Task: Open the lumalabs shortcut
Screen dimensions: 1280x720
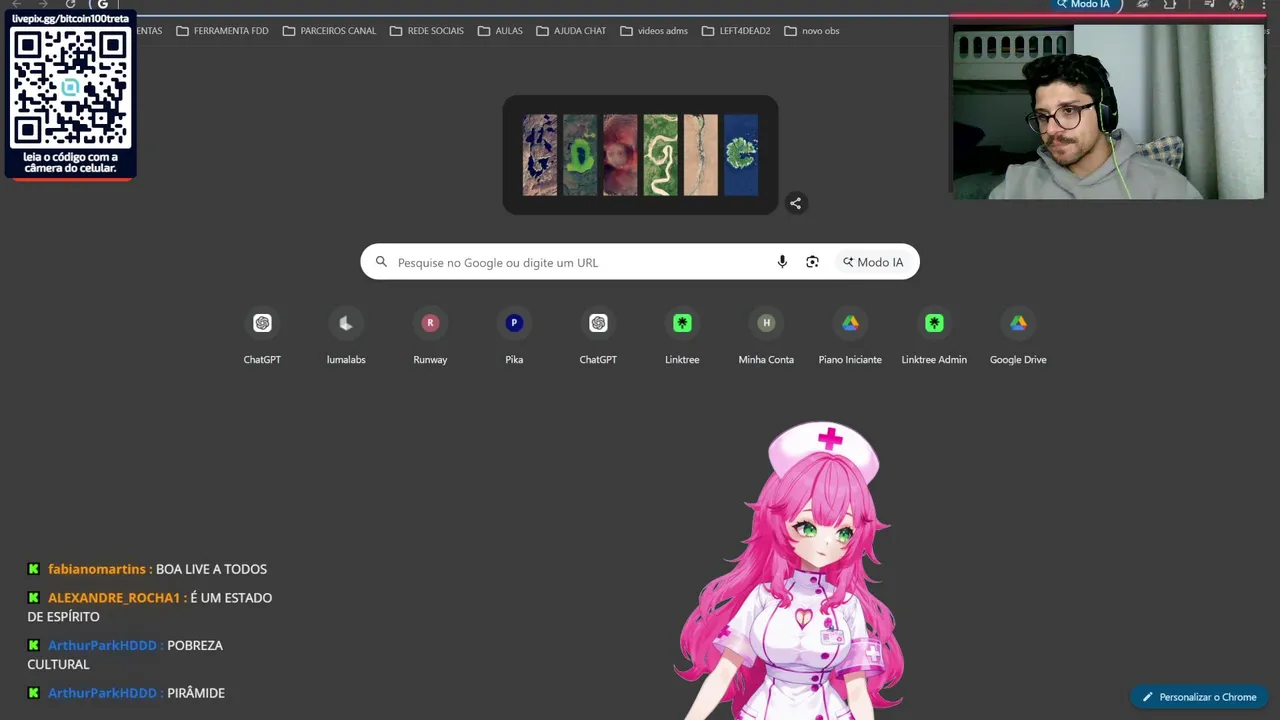Action: coord(346,337)
